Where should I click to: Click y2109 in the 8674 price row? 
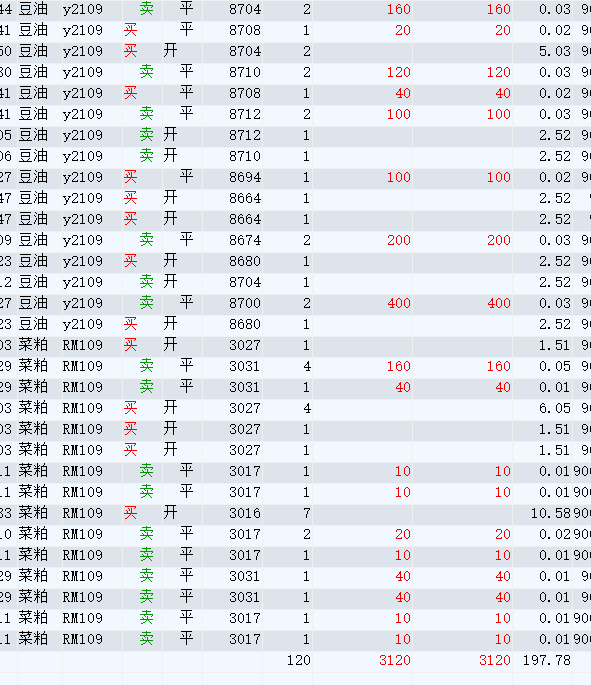[83, 240]
